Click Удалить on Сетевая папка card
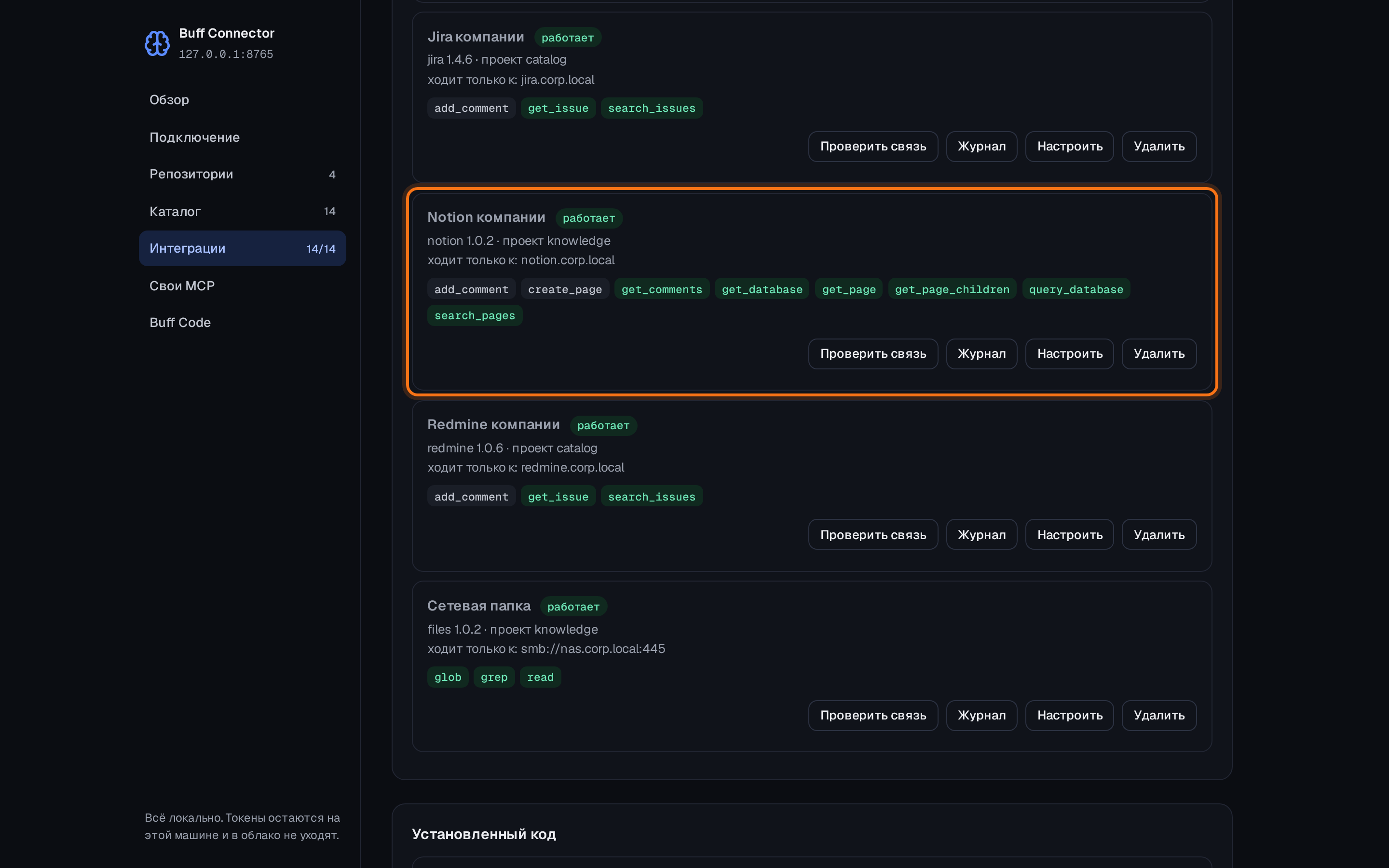Screen dimensions: 1389x868 1159,715
